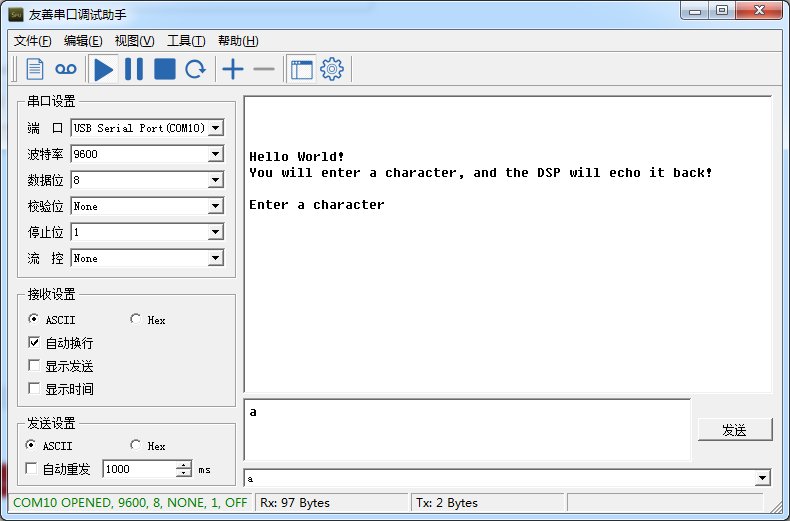Stop serial port with square stop icon

(x=165, y=69)
